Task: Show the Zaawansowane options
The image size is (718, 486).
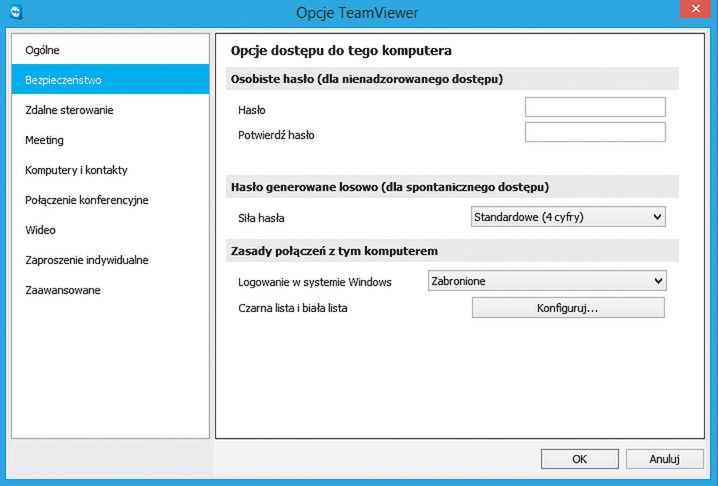Action: (110, 290)
